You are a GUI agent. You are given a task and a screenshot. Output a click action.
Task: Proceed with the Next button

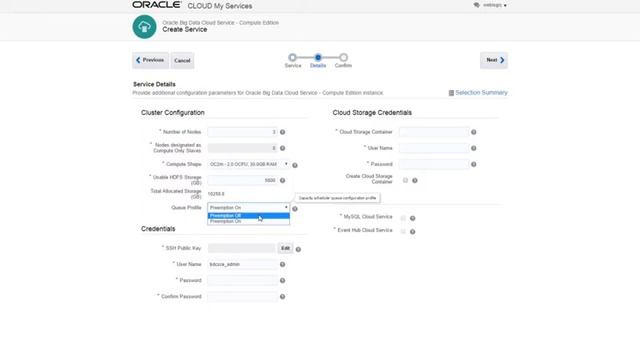tap(494, 60)
